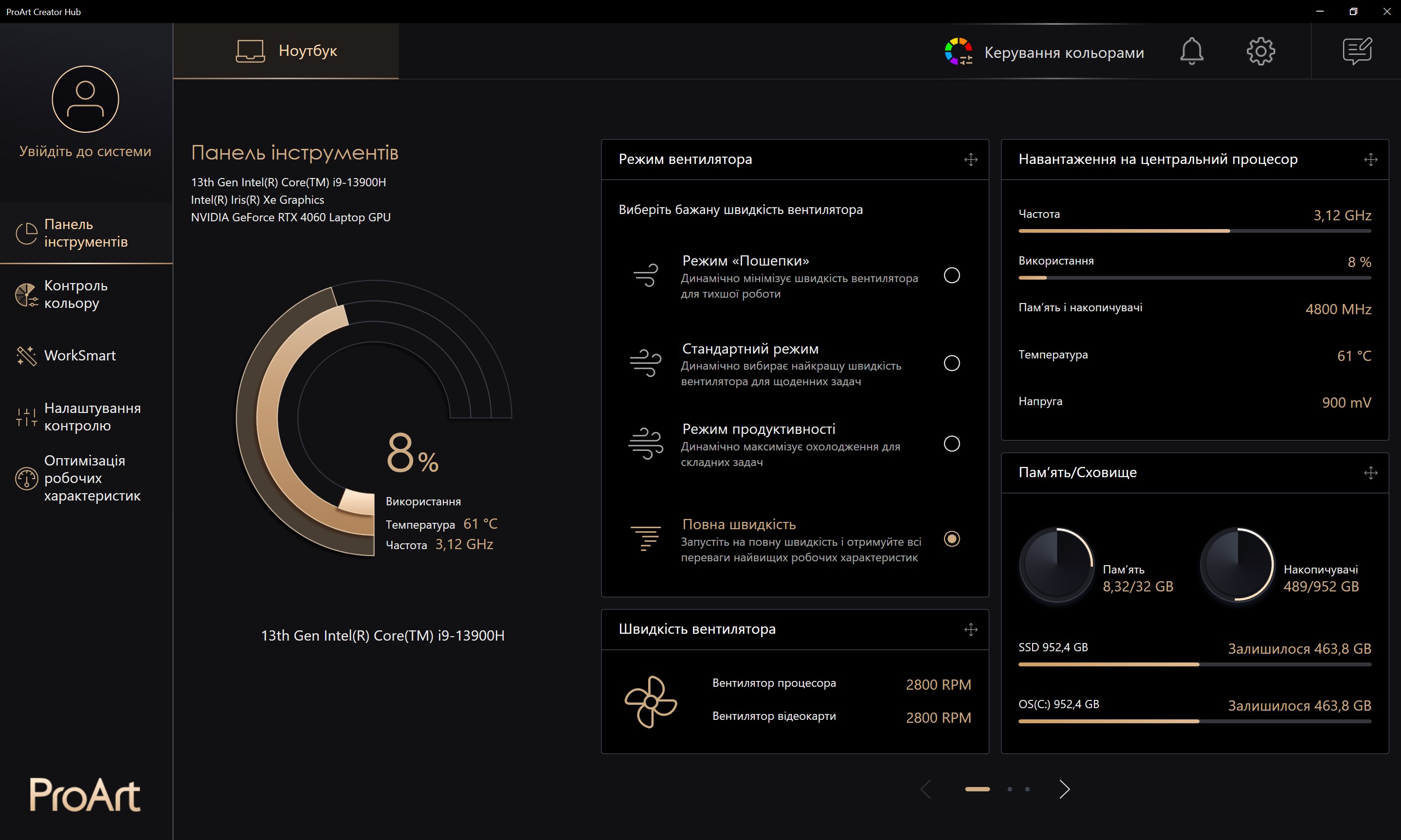Open the WorkSmart sidebar section
Viewport: 1401px width, 840px height.
pyautogui.click(x=79, y=356)
